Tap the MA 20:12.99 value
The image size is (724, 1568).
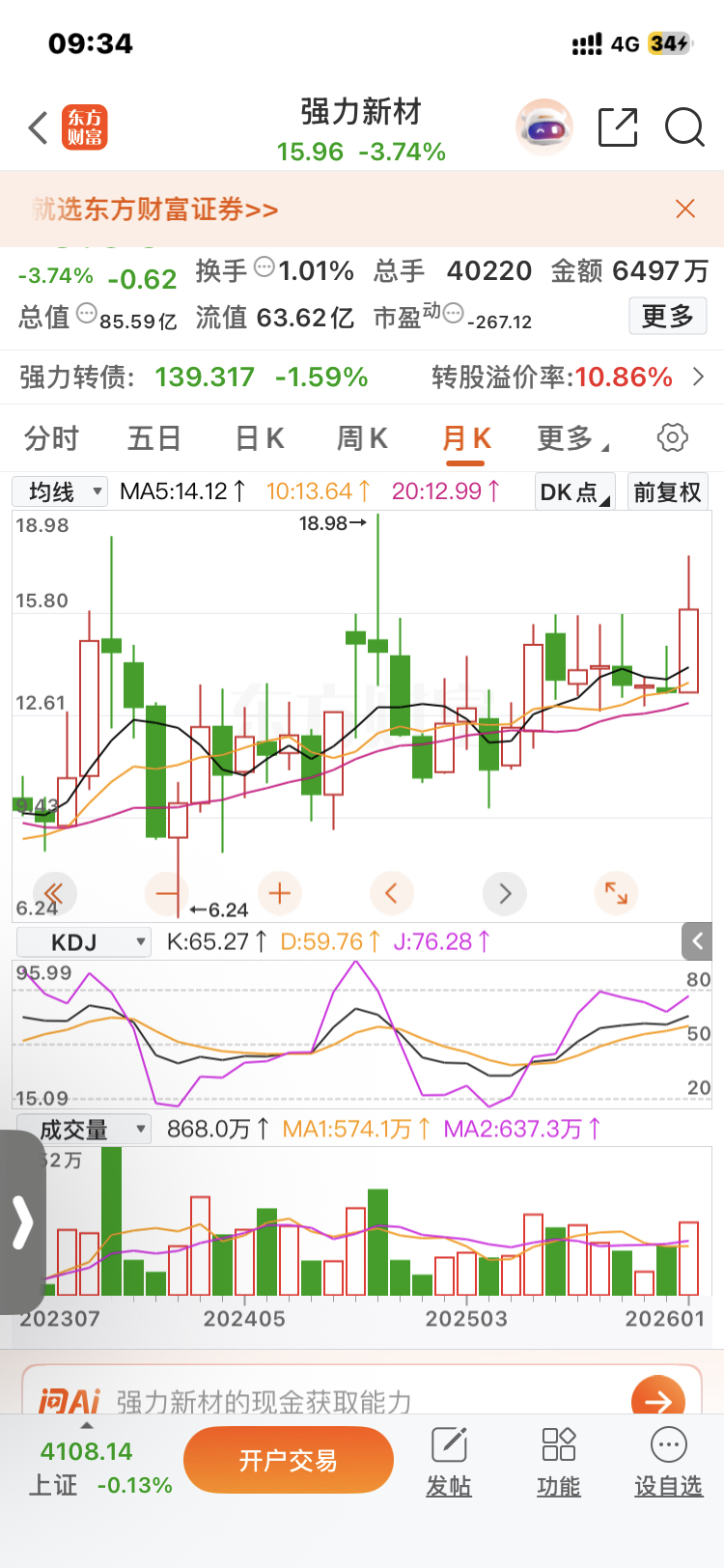[446, 491]
